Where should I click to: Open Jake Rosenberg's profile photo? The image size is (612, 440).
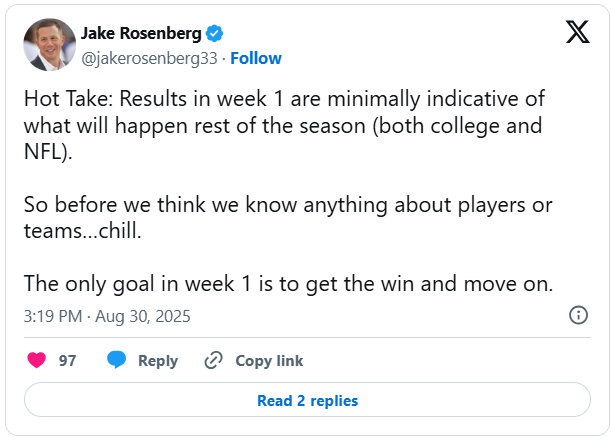coord(49,45)
